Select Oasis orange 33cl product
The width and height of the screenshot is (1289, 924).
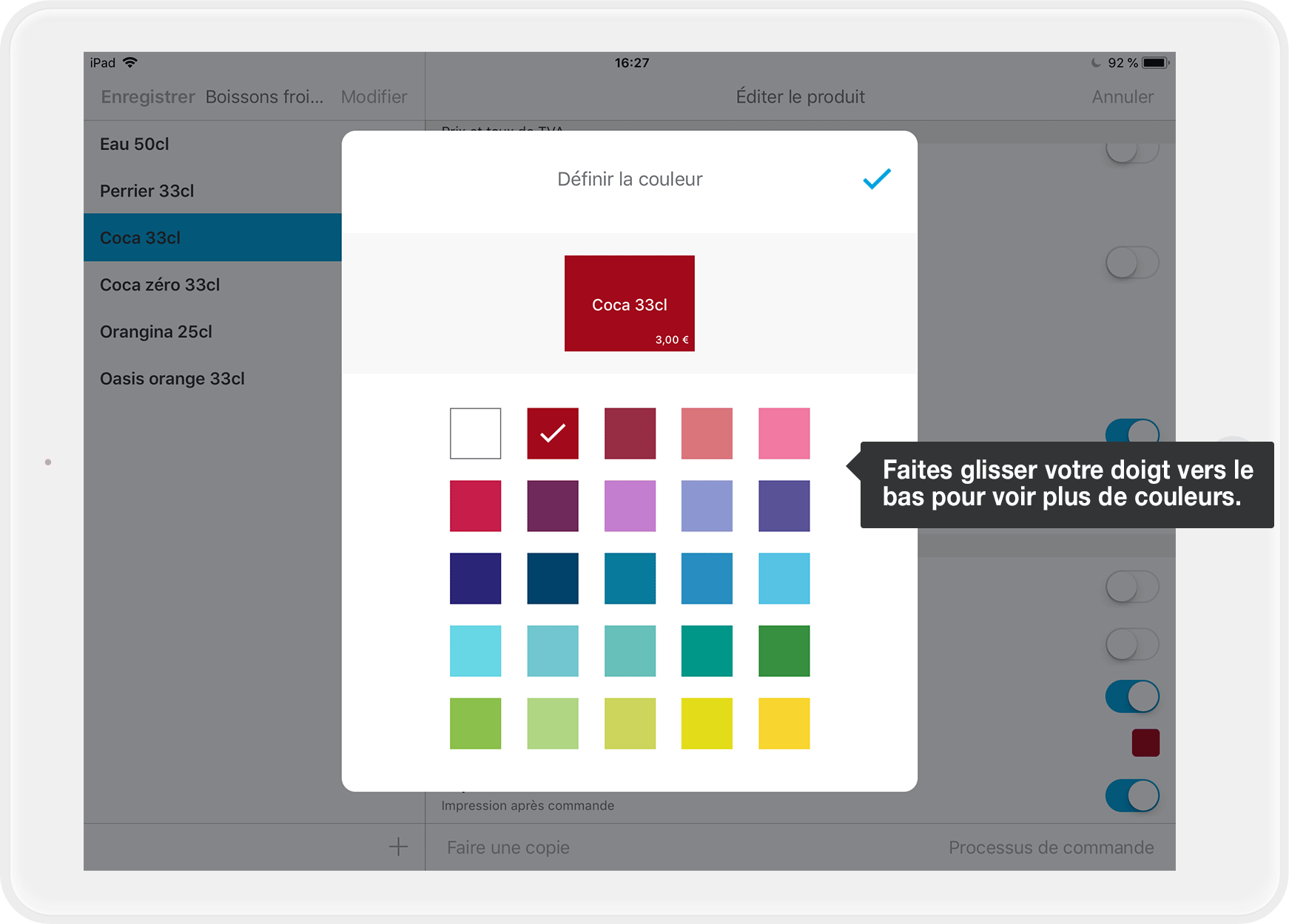[x=212, y=379]
